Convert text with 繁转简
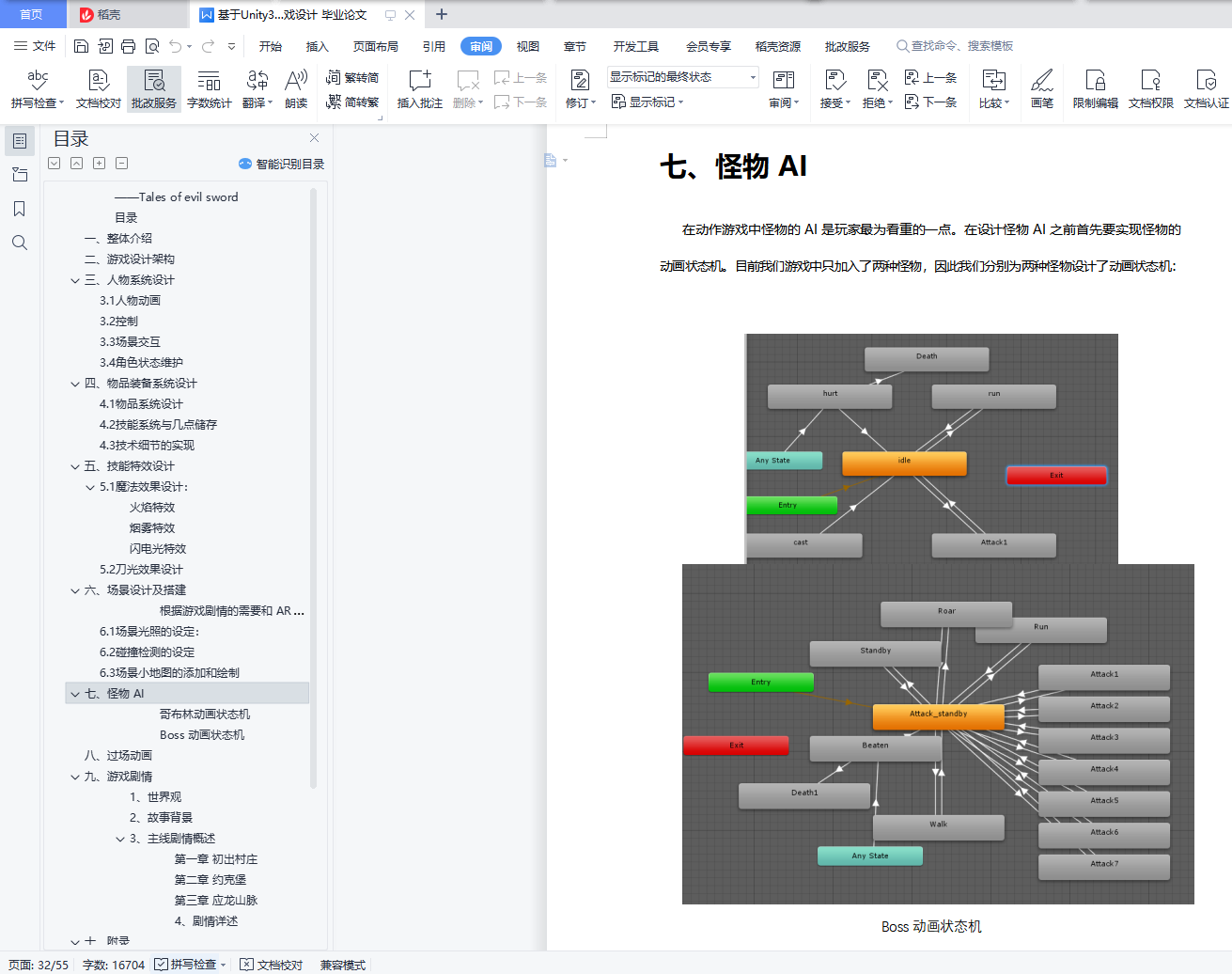Screen dimensions: 1232x974 click(352, 78)
